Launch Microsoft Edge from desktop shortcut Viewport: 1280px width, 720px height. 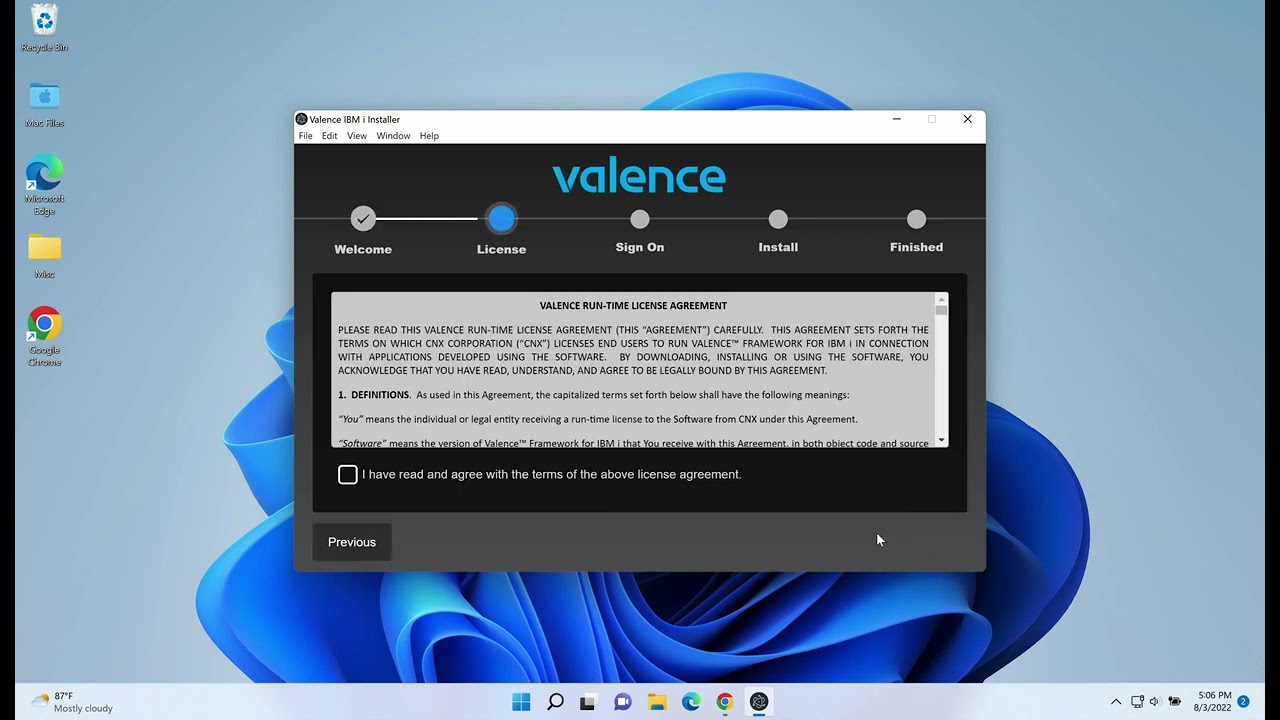click(44, 186)
